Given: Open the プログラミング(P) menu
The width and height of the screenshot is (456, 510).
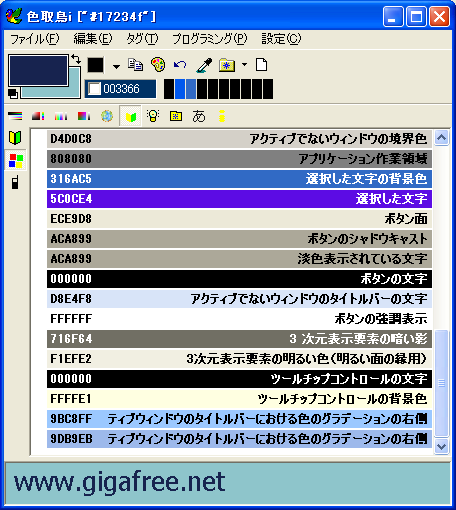Looking at the screenshot, I should pyautogui.click(x=210, y=39).
